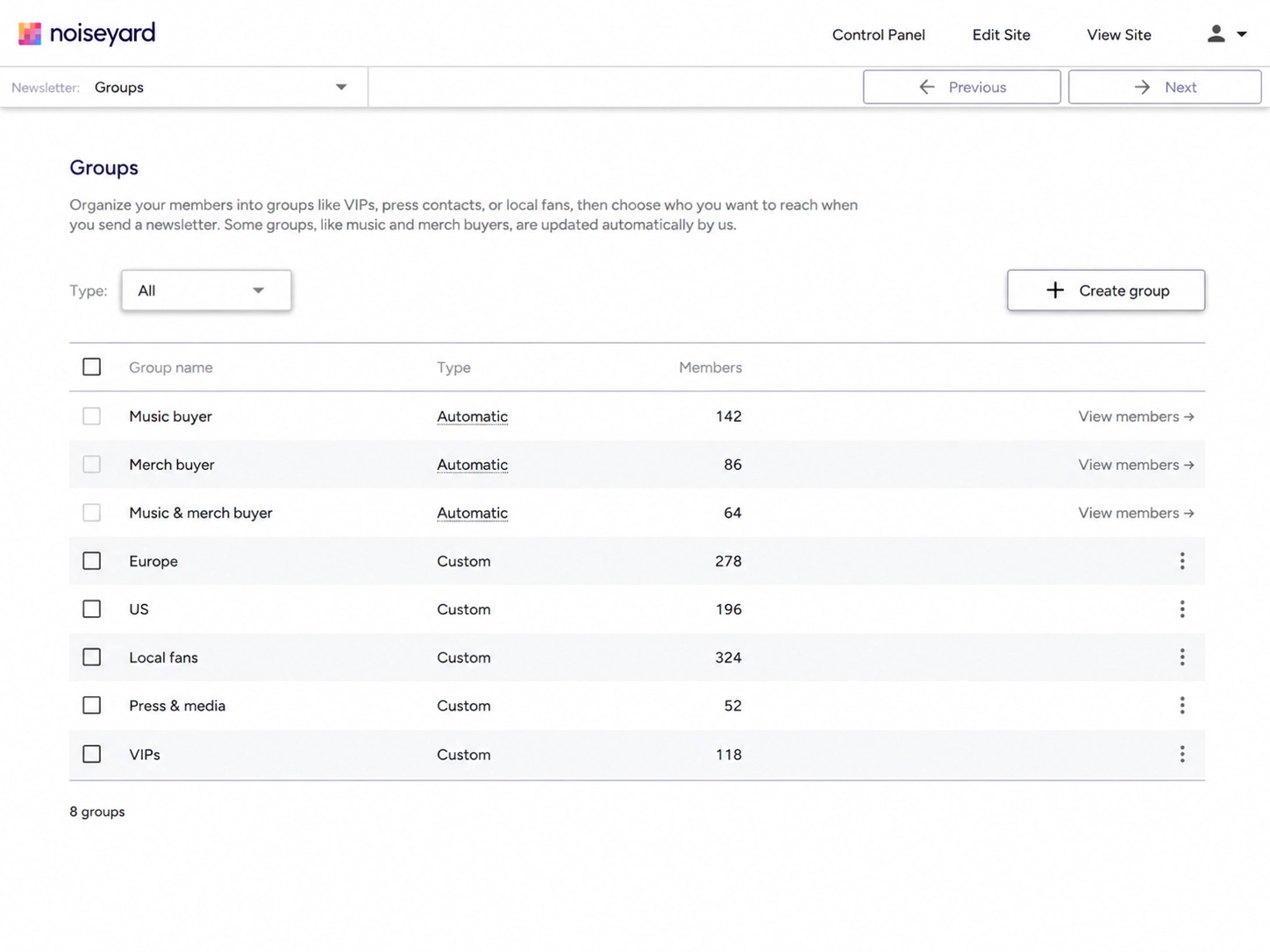
Task: Click Automatic type for Music & merch buyer
Action: pyautogui.click(x=472, y=513)
